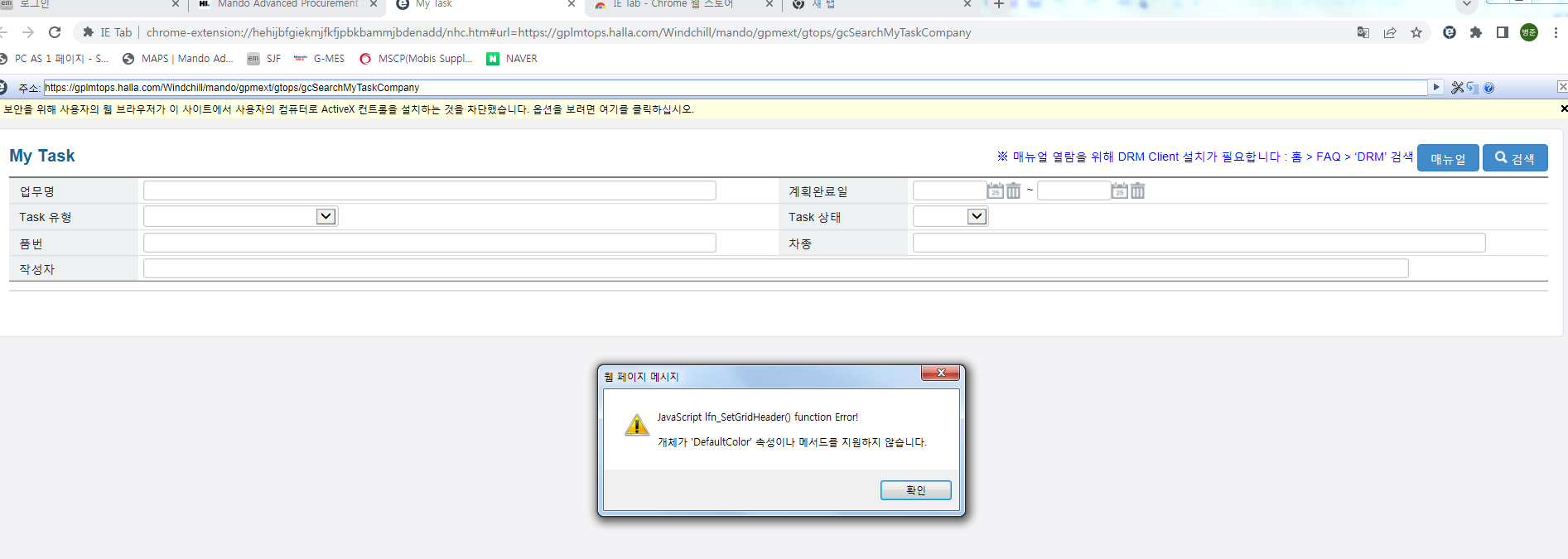Expand the Task 유형 dropdown
The image size is (1568, 559).
[x=326, y=216]
